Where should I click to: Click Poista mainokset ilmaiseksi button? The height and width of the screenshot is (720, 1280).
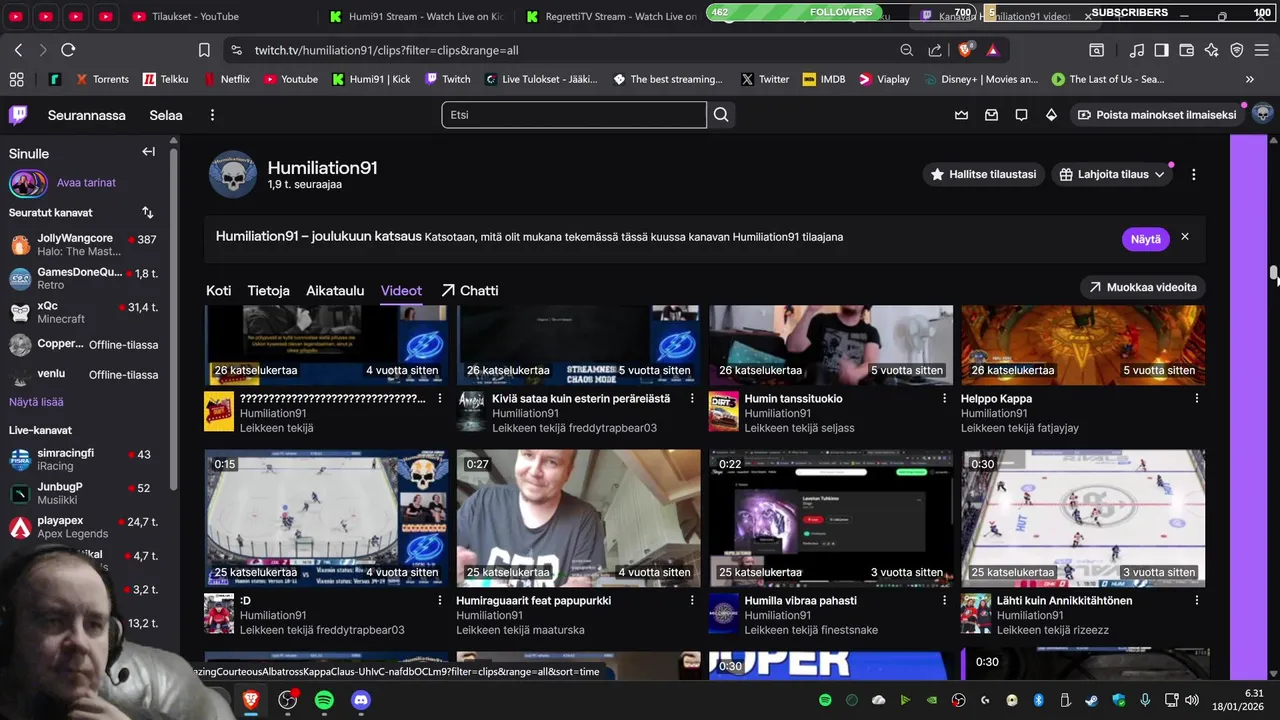pos(1156,115)
